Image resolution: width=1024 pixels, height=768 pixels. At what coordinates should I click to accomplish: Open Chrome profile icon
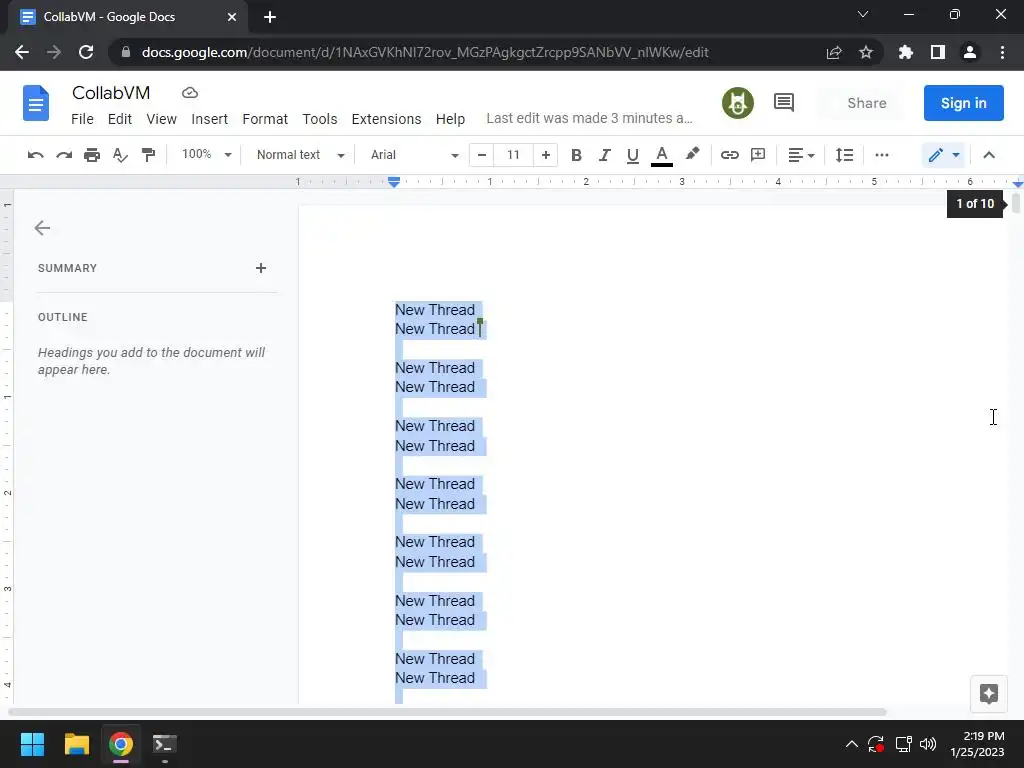click(970, 52)
